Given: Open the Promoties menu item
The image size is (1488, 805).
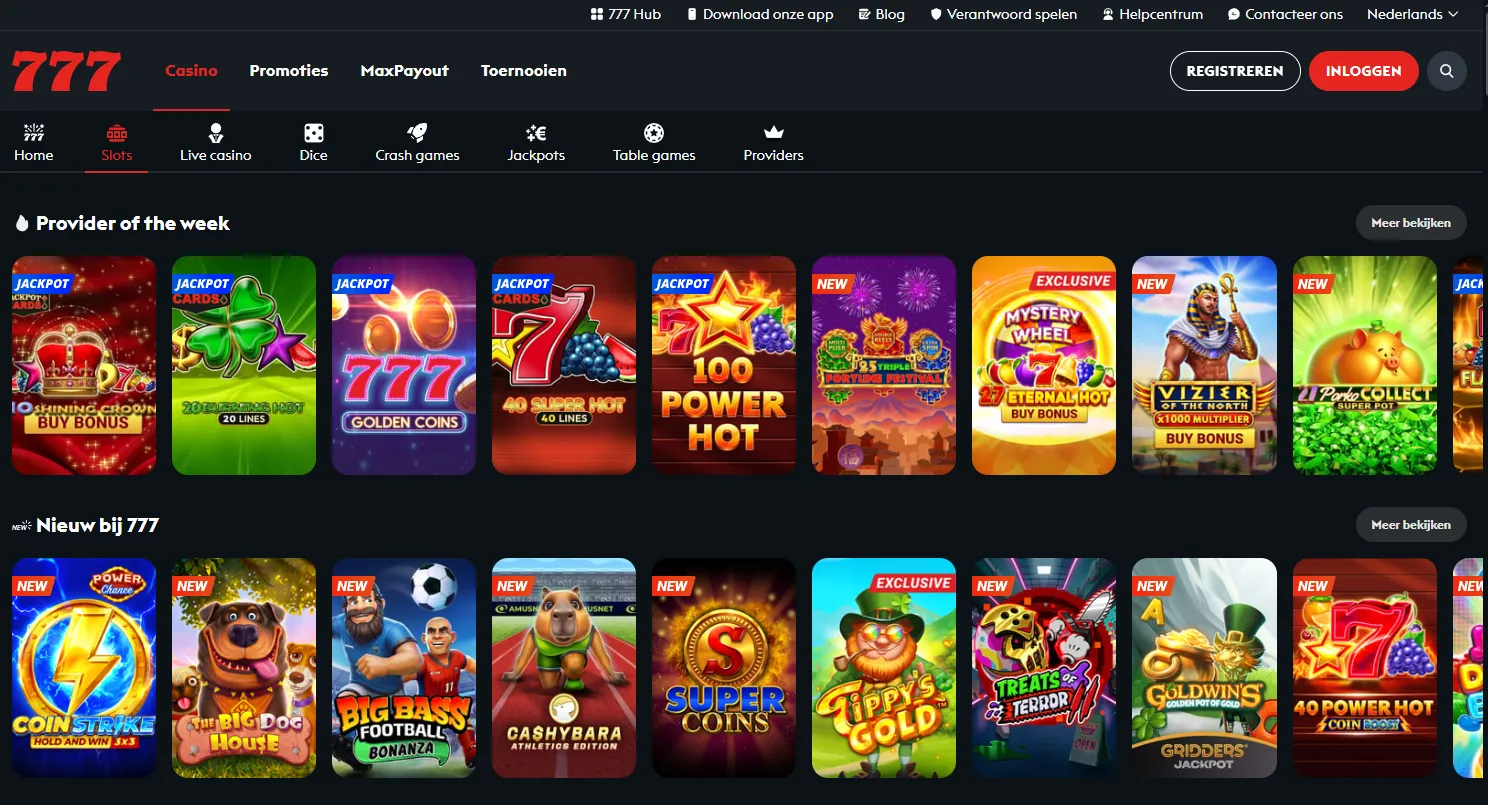Looking at the screenshot, I should [289, 70].
